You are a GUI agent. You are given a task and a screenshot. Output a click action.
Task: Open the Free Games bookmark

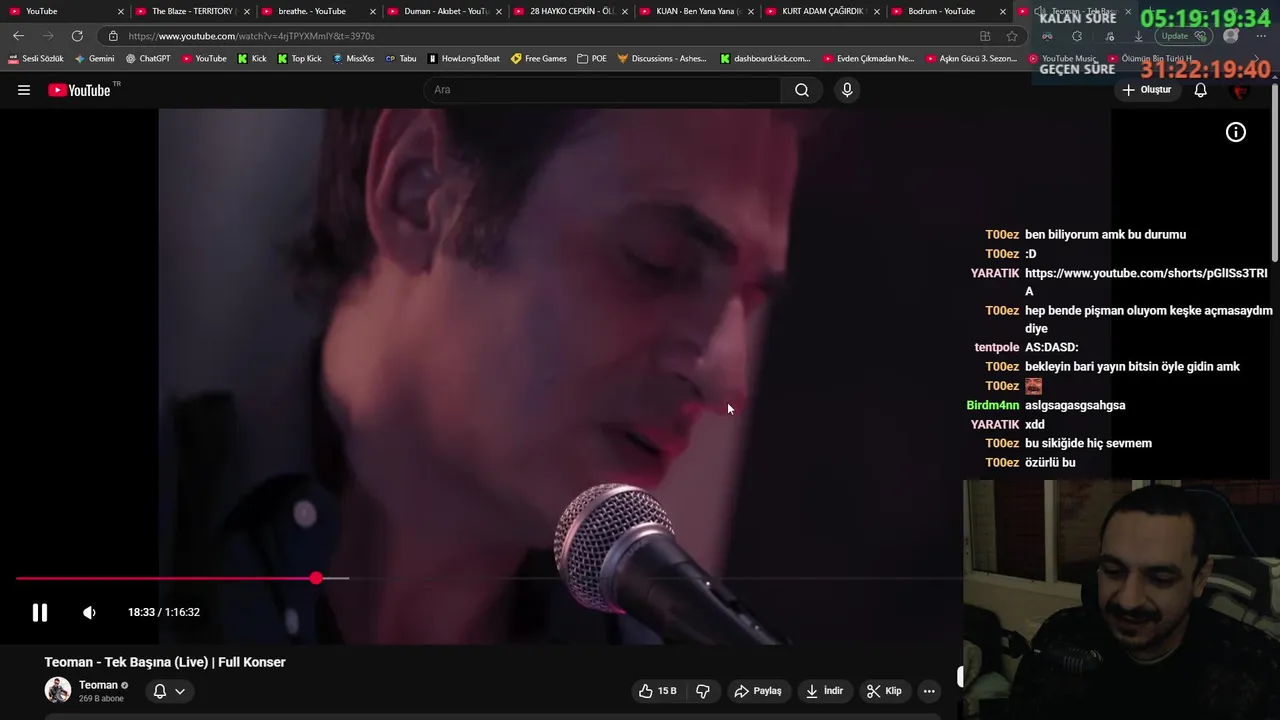[539, 59]
